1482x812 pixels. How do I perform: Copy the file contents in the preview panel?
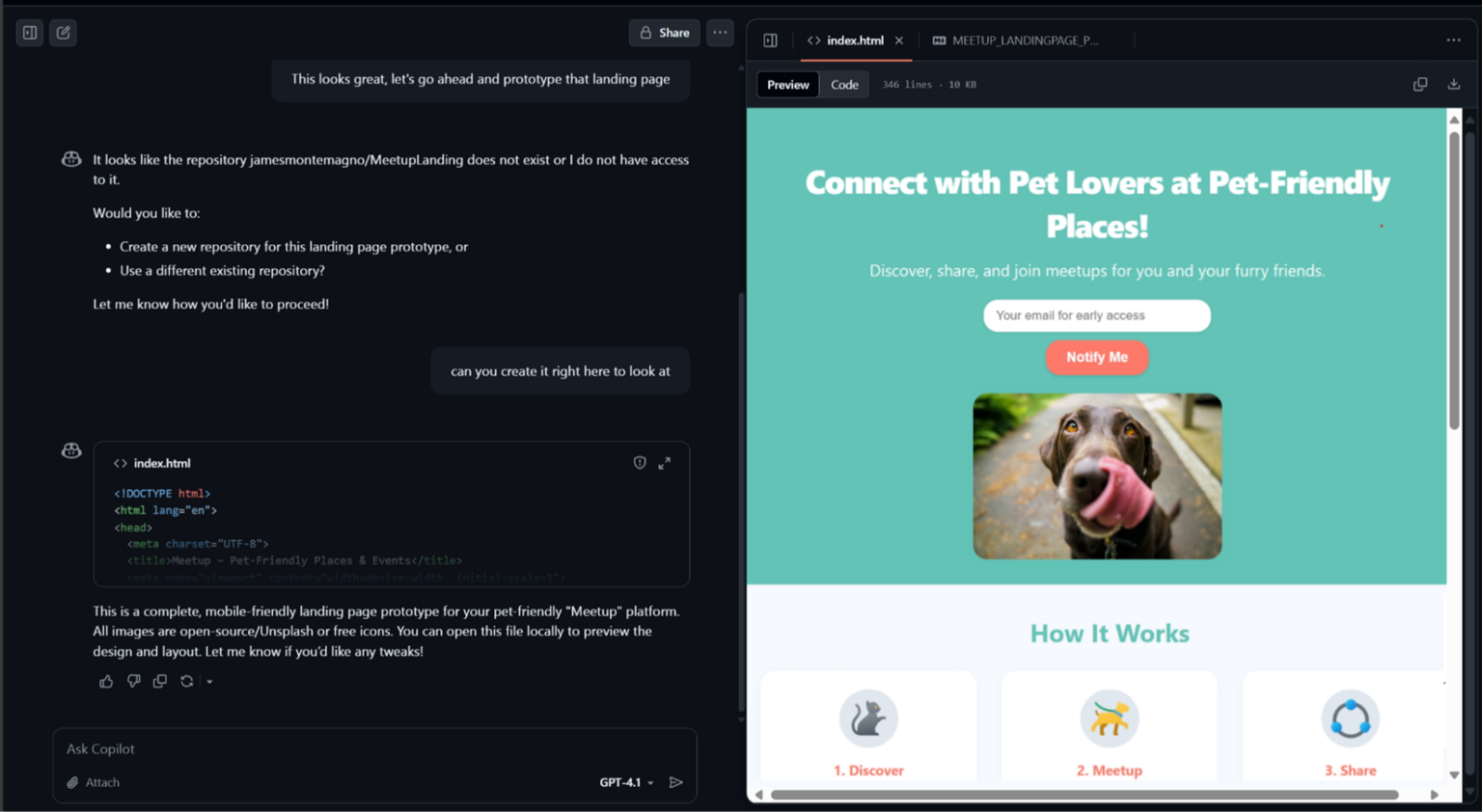pyautogui.click(x=1420, y=85)
